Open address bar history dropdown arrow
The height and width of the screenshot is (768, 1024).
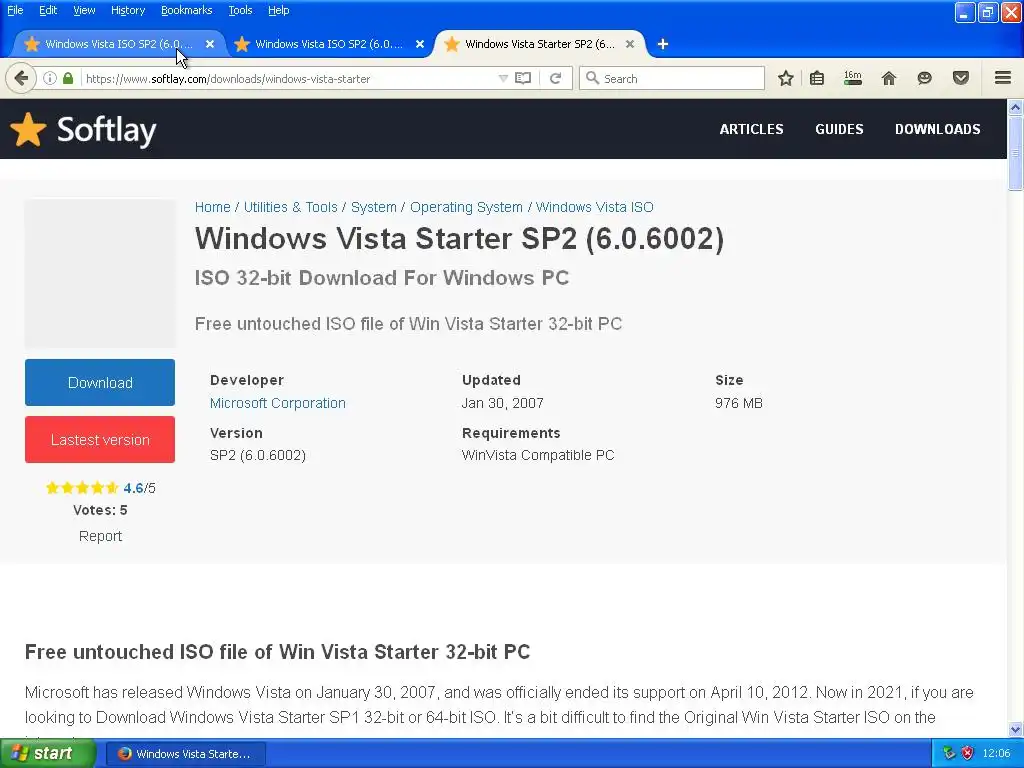click(x=503, y=78)
